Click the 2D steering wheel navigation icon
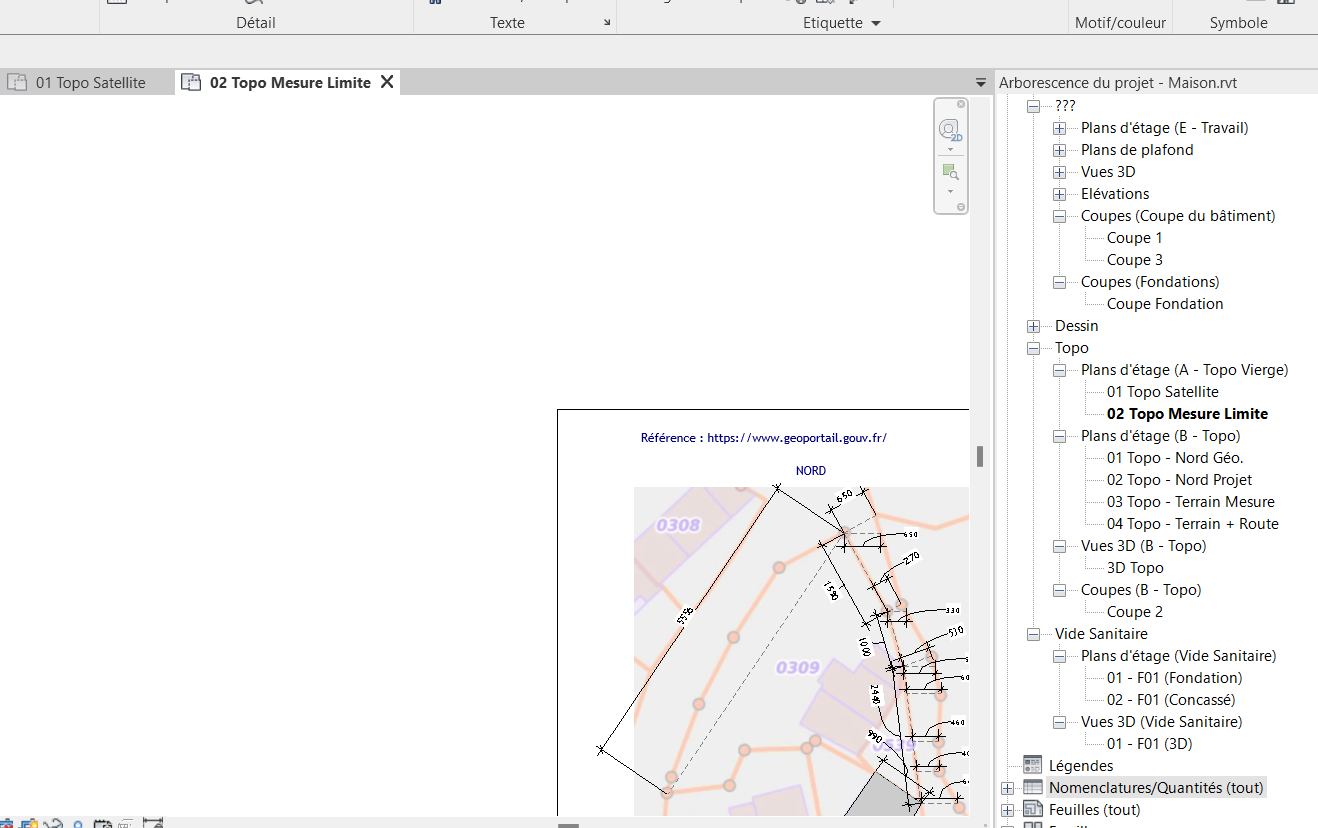Image resolution: width=1318 pixels, height=828 pixels. tap(950, 130)
